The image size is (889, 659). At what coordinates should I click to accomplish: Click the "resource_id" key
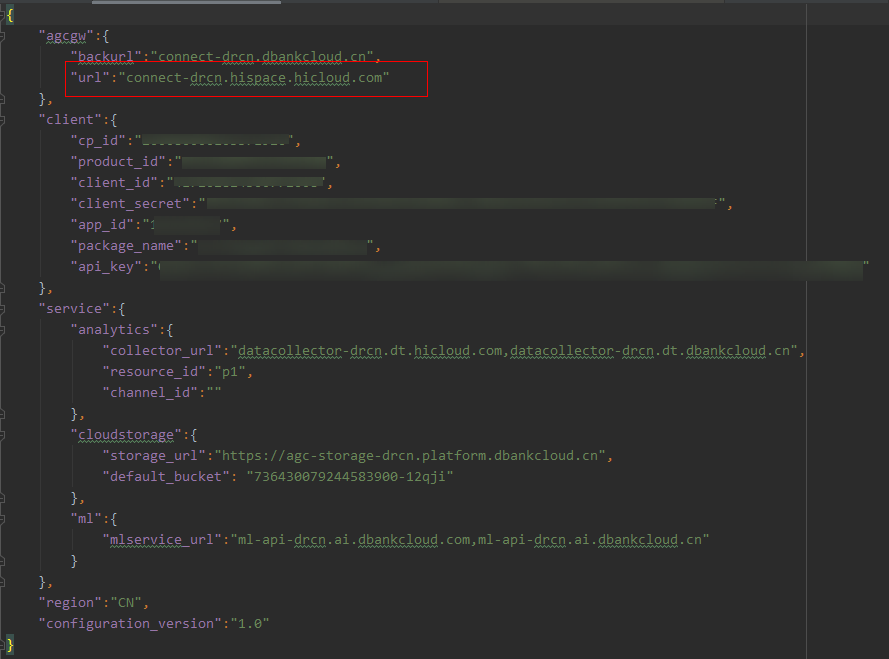point(154,371)
